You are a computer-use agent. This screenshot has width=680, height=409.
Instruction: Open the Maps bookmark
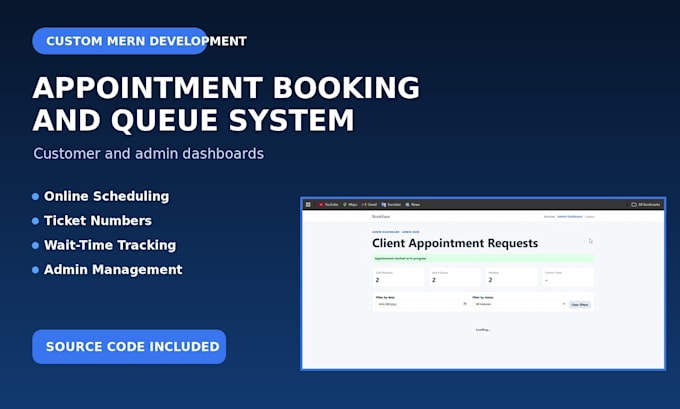350,204
